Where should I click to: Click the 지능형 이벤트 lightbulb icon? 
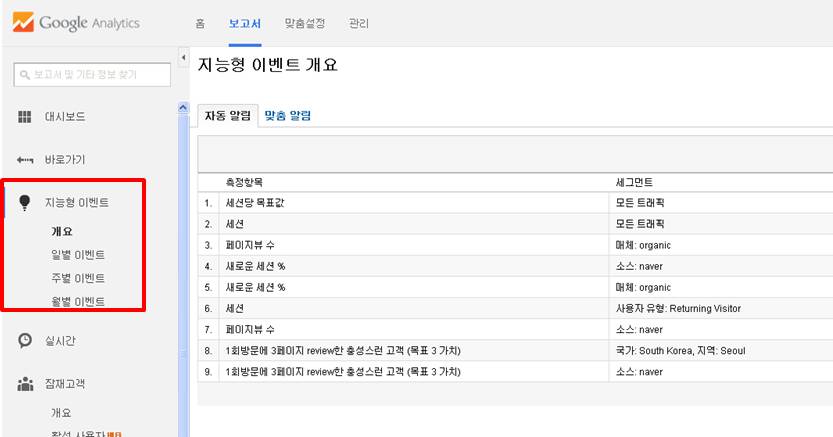[x=25, y=203]
